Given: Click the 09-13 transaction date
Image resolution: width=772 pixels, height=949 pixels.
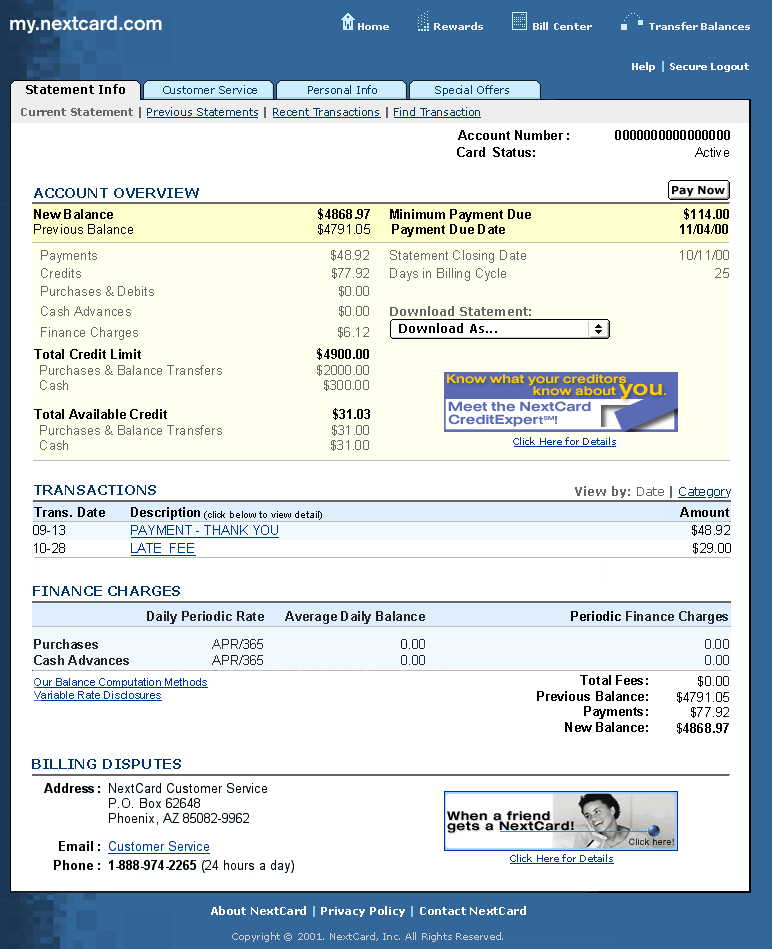Looking at the screenshot, I should point(49,530).
